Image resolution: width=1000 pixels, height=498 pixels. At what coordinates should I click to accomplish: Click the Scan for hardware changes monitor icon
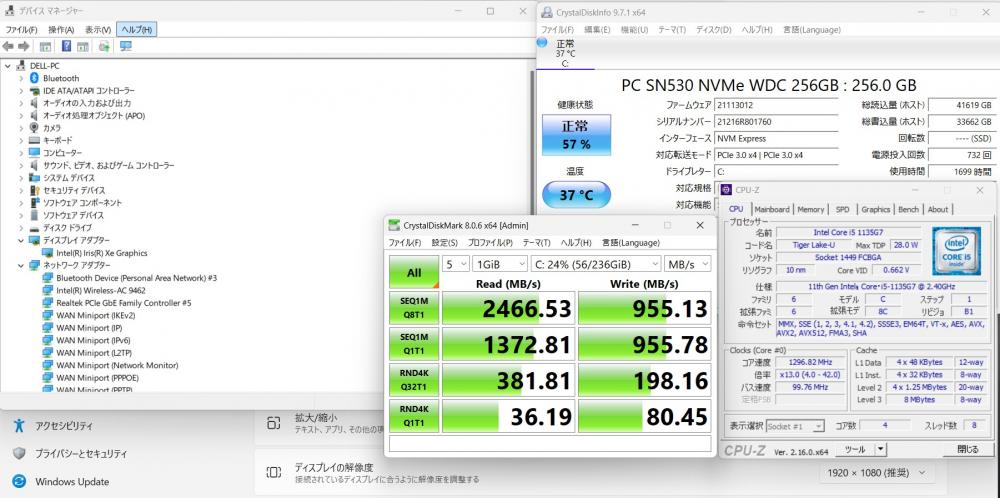tap(125, 46)
